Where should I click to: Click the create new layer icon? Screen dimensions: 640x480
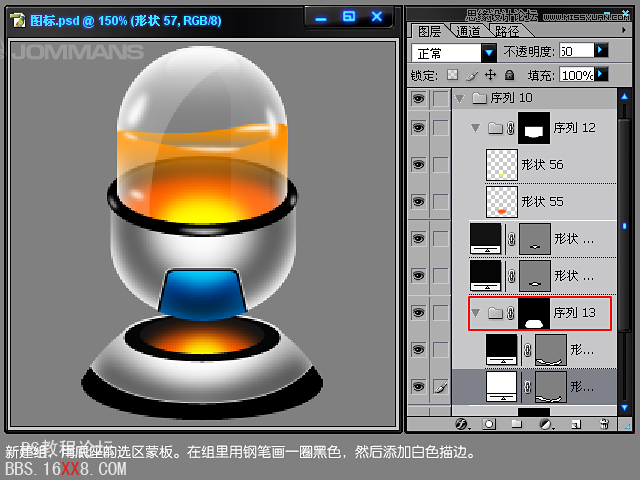pos(575,424)
